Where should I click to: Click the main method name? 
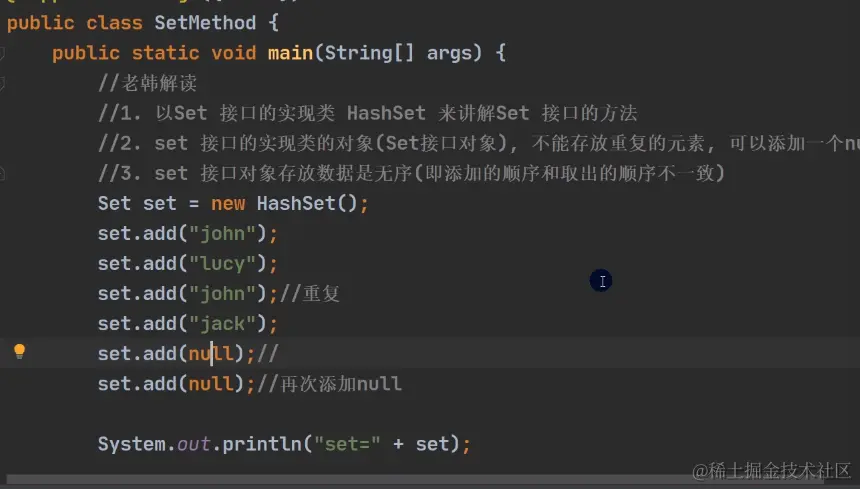pyautogui.click(x=290, y=53)
